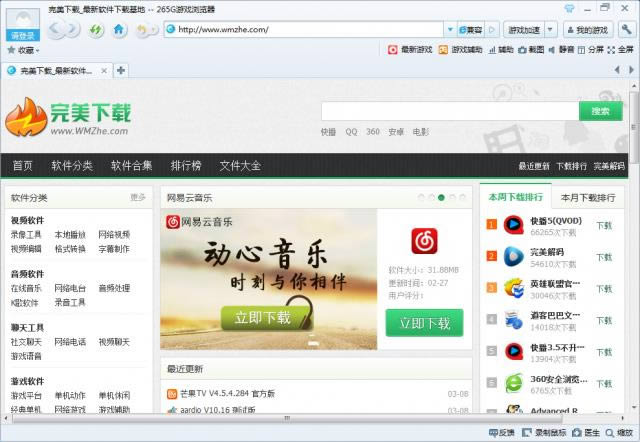This screenshot has height=442, width=640.
Task: Toggle the 兼容 compatibility mode button
Action: coord(471,30)
